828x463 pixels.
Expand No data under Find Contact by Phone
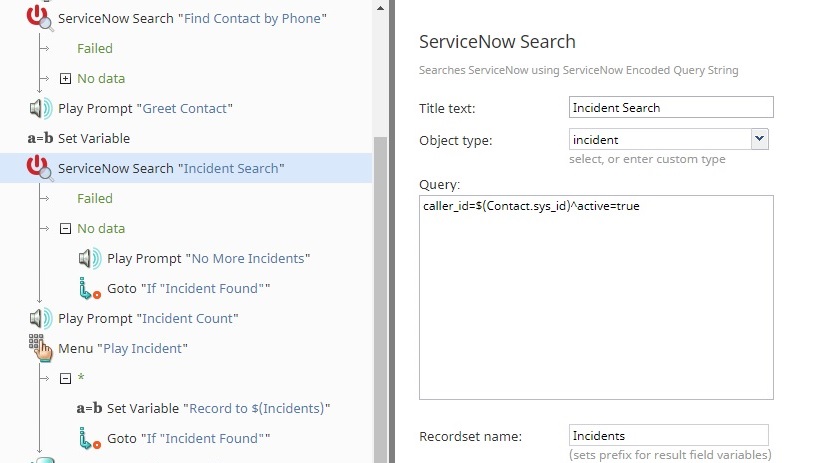[65, 79]
